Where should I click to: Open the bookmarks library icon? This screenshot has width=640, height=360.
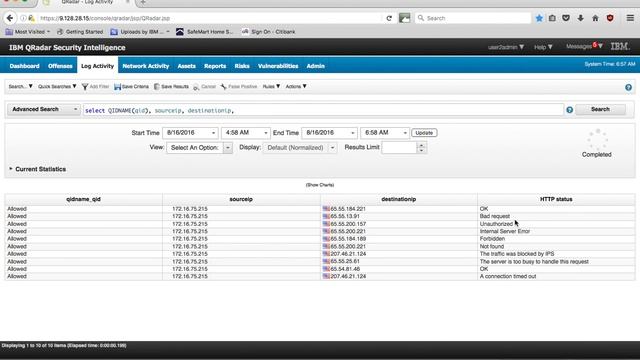pyautogui.click(x=552, y=18)
